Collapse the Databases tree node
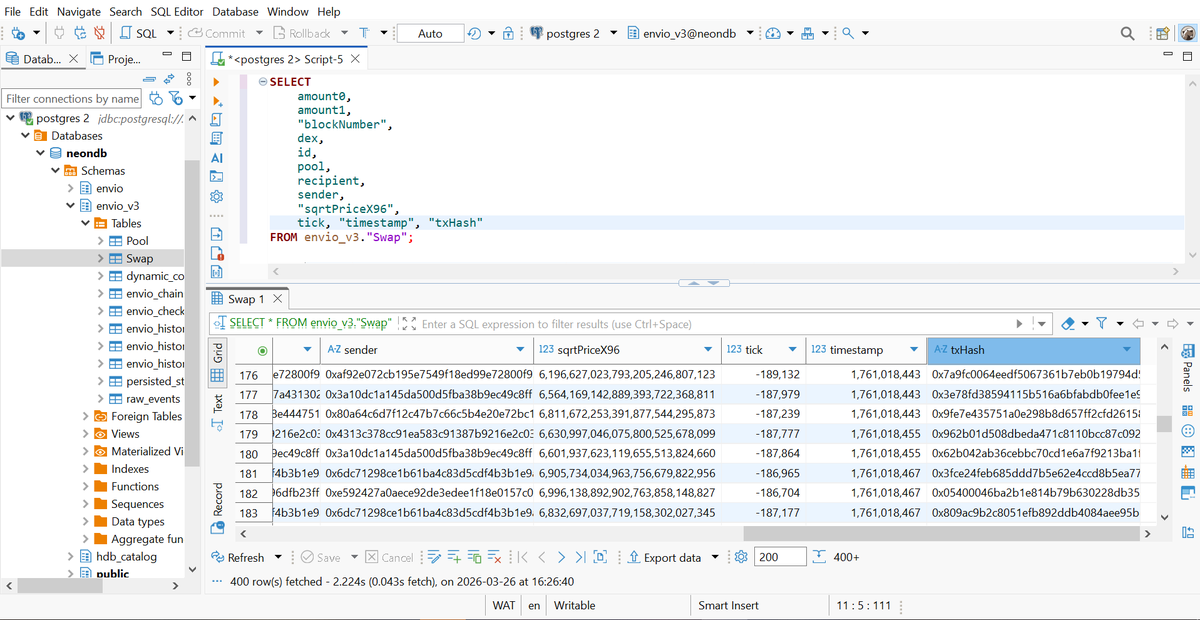This screenshot has height=620, width=1200. (x=26, y=136)
